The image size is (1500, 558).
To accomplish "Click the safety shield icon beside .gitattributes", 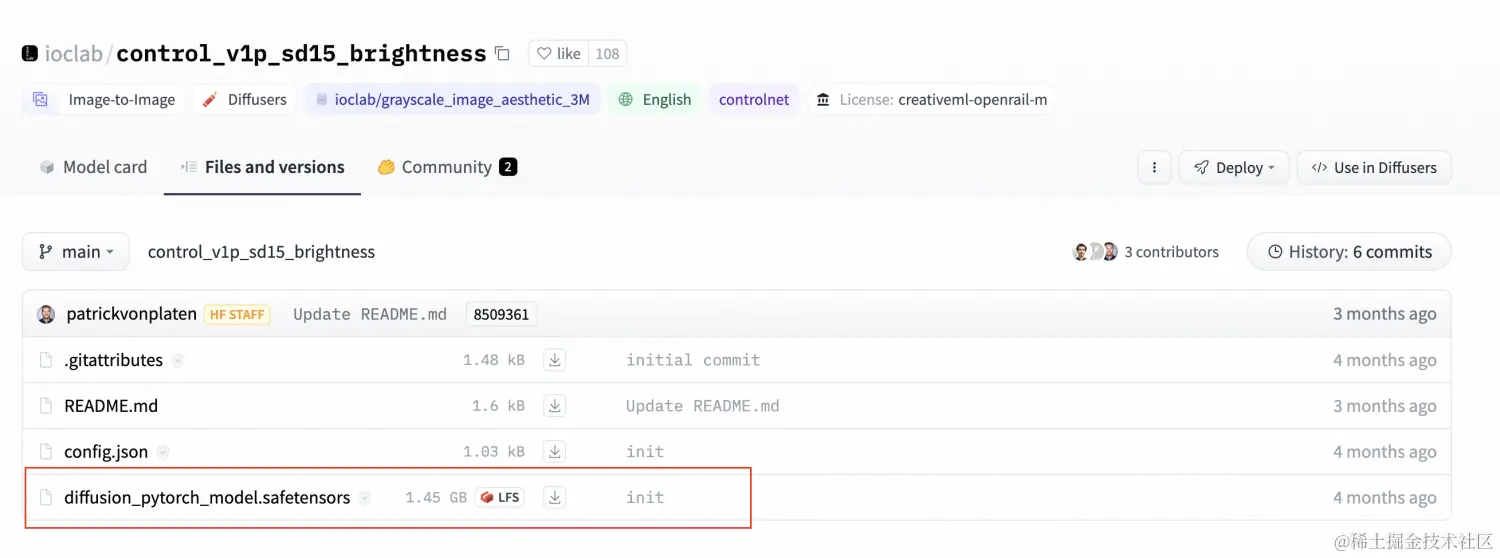I will pyautogui.click(x=178, y=360).
